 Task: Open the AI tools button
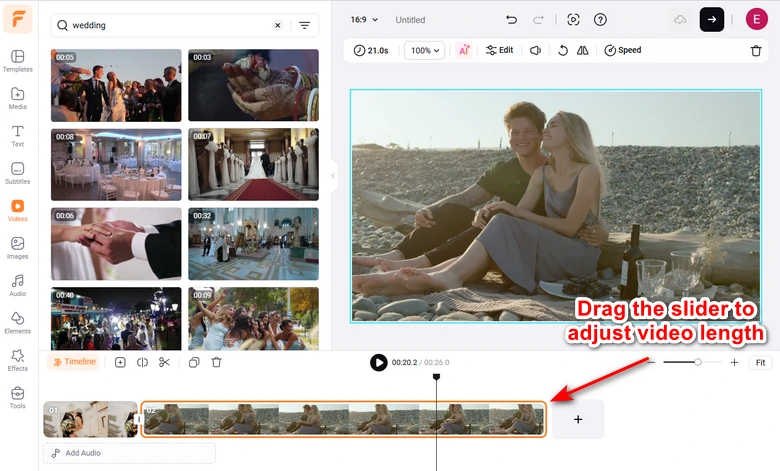pos(464,50)
